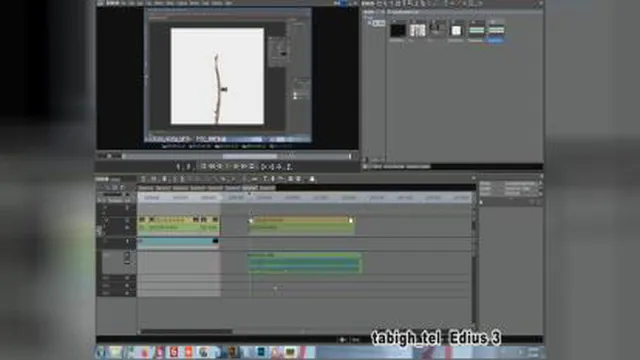Screen dimensions: 640x360
Task: Open the Create Title (T) tool in the timeline toolbar
Action: coord(265,179)
